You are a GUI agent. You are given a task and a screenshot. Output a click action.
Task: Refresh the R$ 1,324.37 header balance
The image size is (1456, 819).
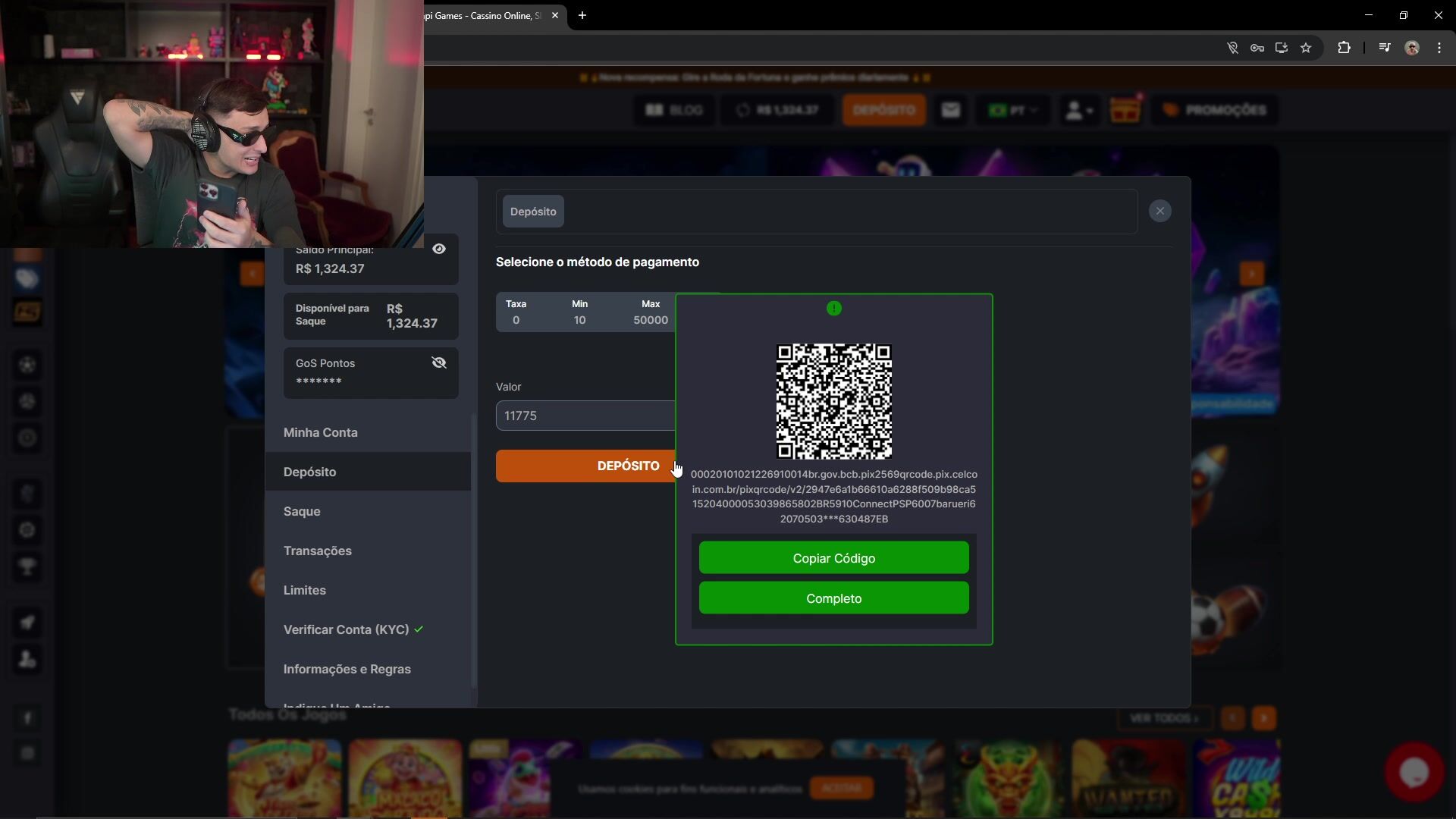click(x=743, y=110)
